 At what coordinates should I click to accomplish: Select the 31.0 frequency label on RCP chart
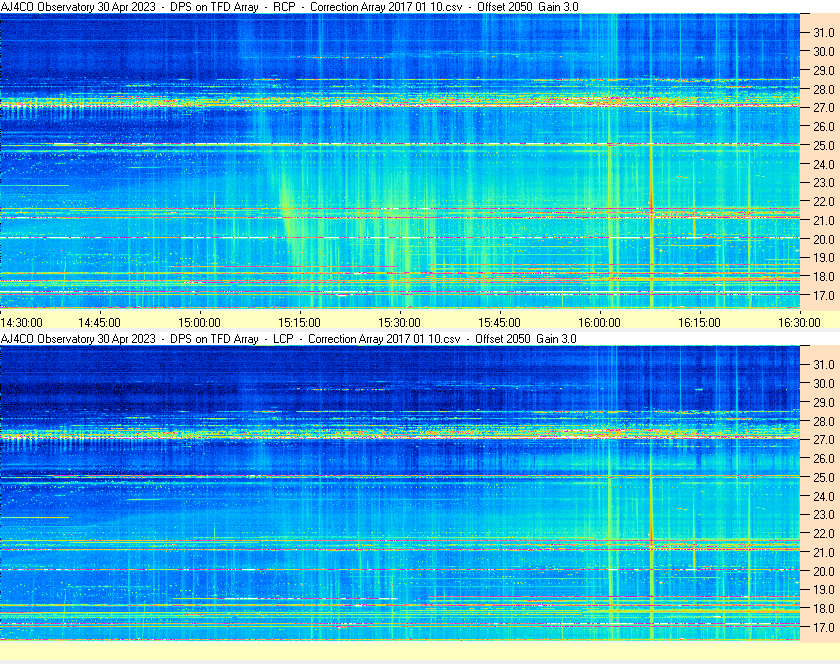[x=824, y=33]
